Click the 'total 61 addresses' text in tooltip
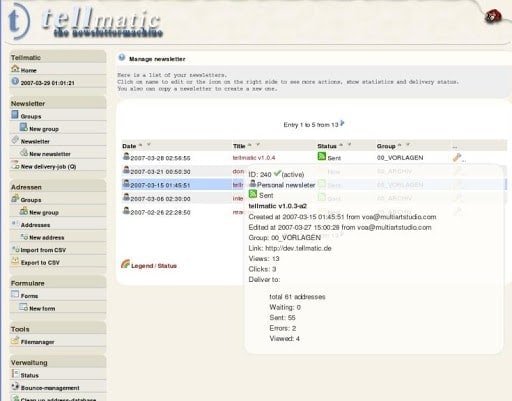Image resolution: width=512 pixels, height=401 pixels. tap(297, 297)
